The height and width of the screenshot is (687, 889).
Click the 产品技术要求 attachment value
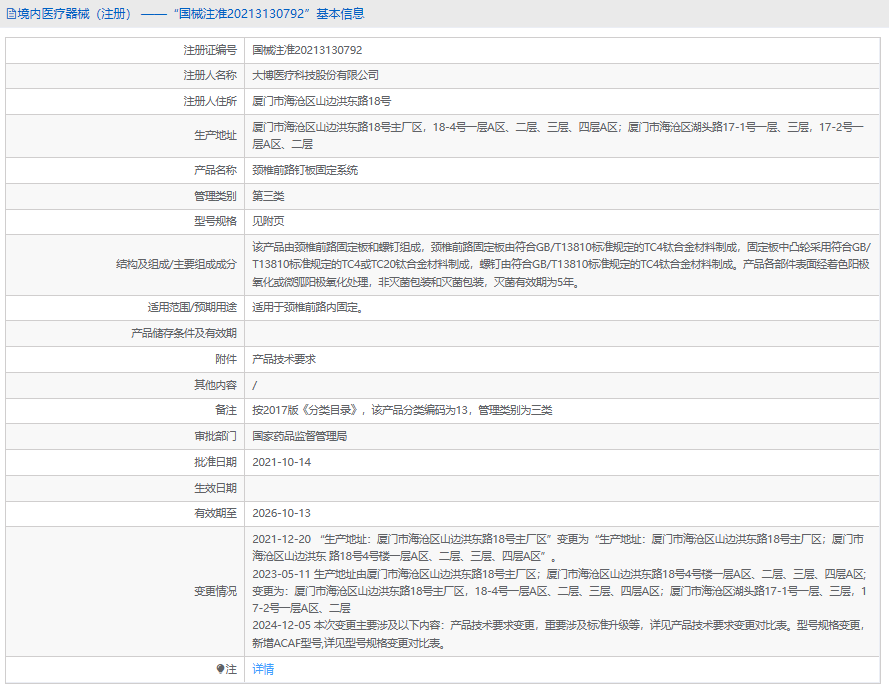point(284,358)
